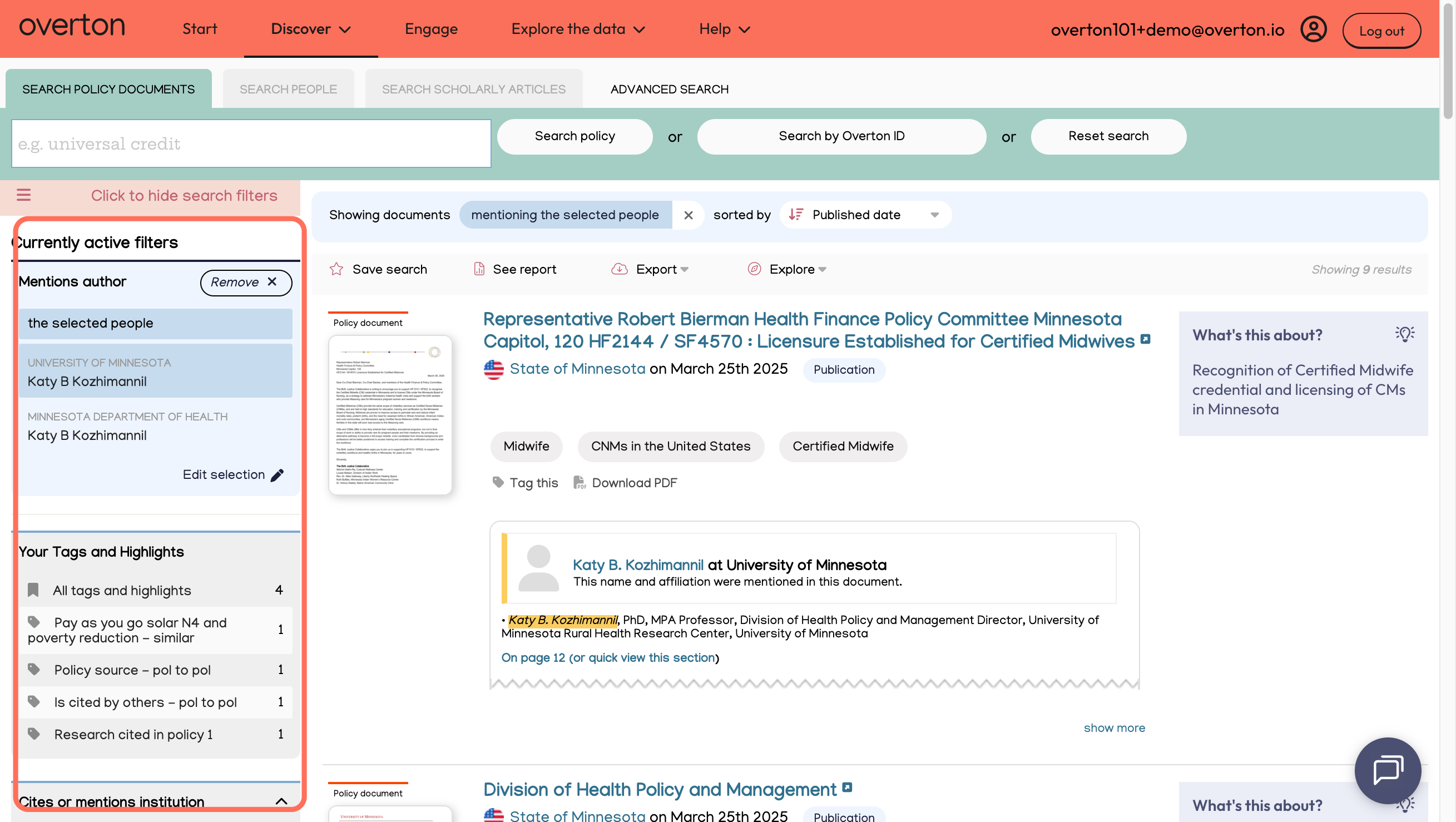Image resolution: width=1456 pixels, height=822 pixels.
Task: Click the Tag this tag icon
Action: 498,482
